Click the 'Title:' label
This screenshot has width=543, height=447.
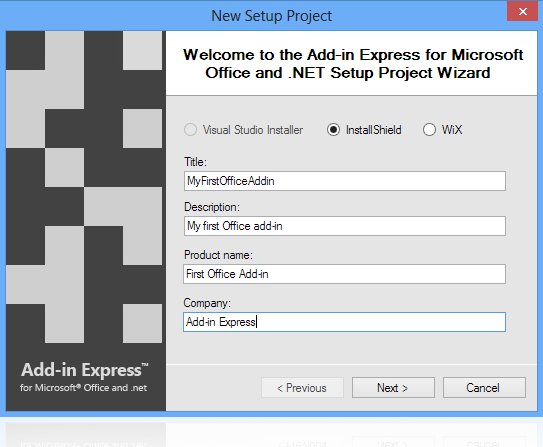195,162
